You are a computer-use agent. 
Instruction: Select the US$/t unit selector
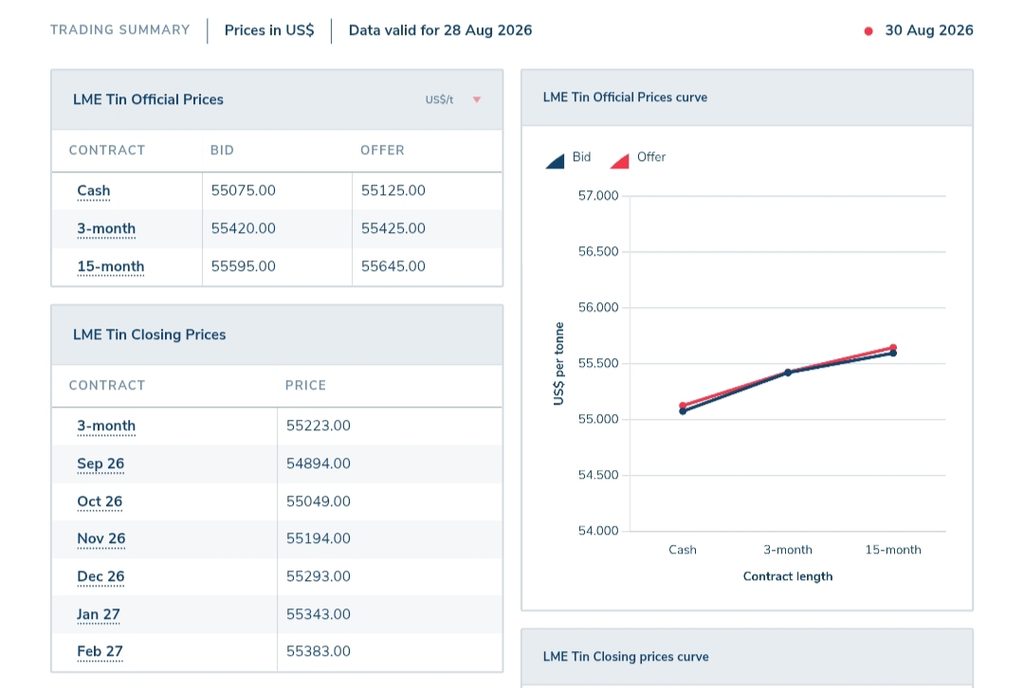click(x=453, y=100)
